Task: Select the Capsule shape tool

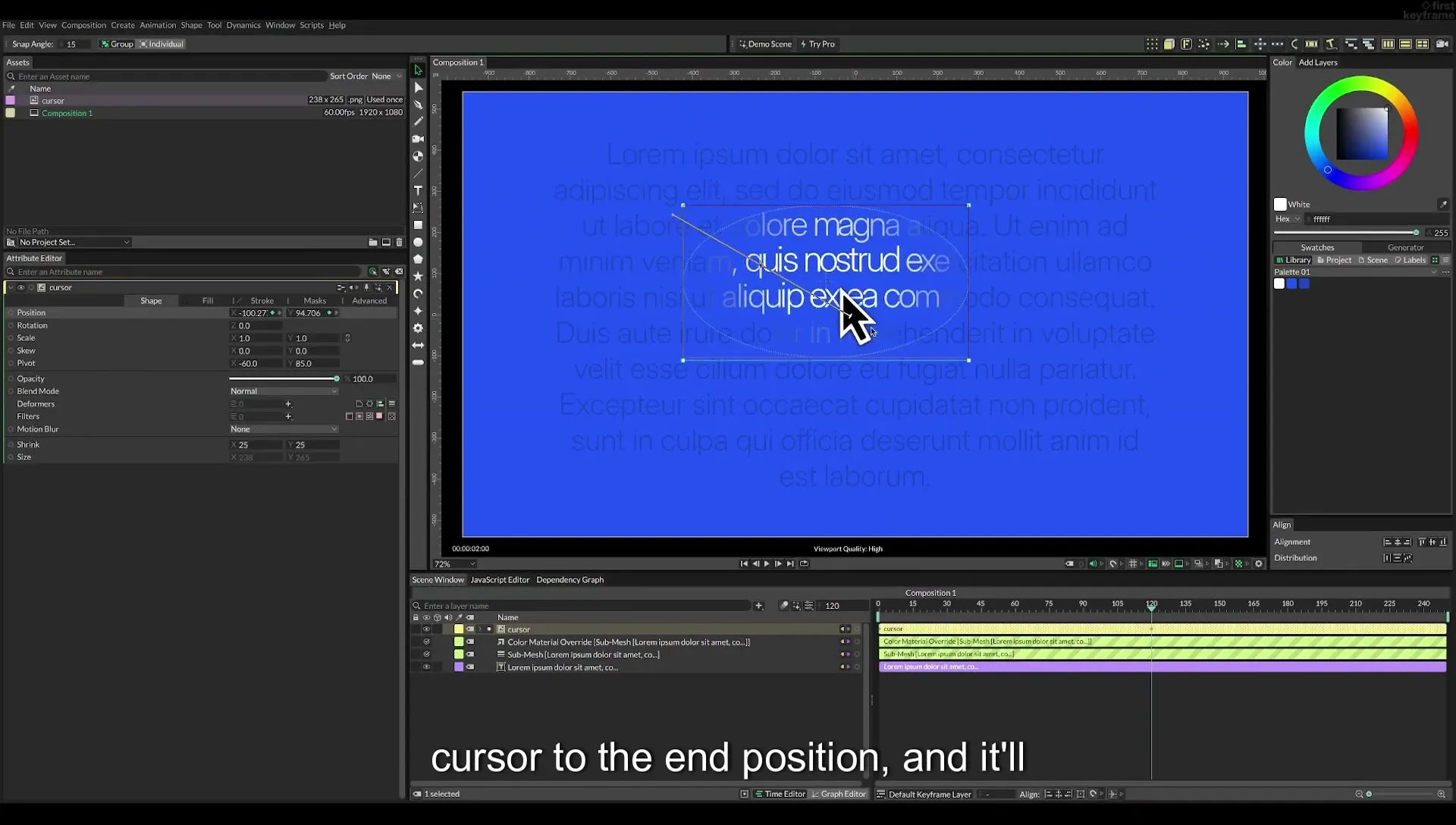Action: [418, 363]
